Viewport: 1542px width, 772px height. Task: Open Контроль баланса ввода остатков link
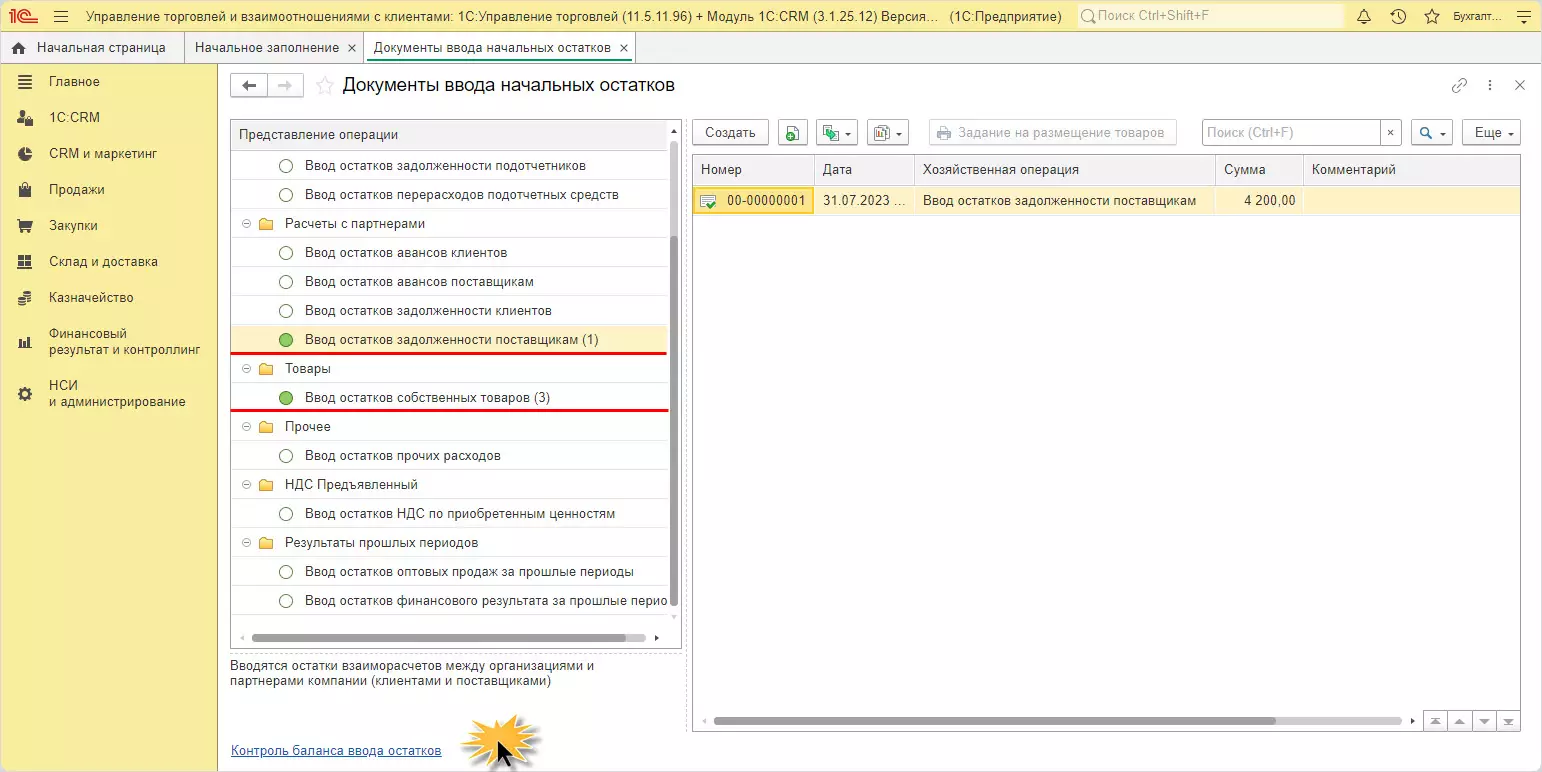coord(336,751)
